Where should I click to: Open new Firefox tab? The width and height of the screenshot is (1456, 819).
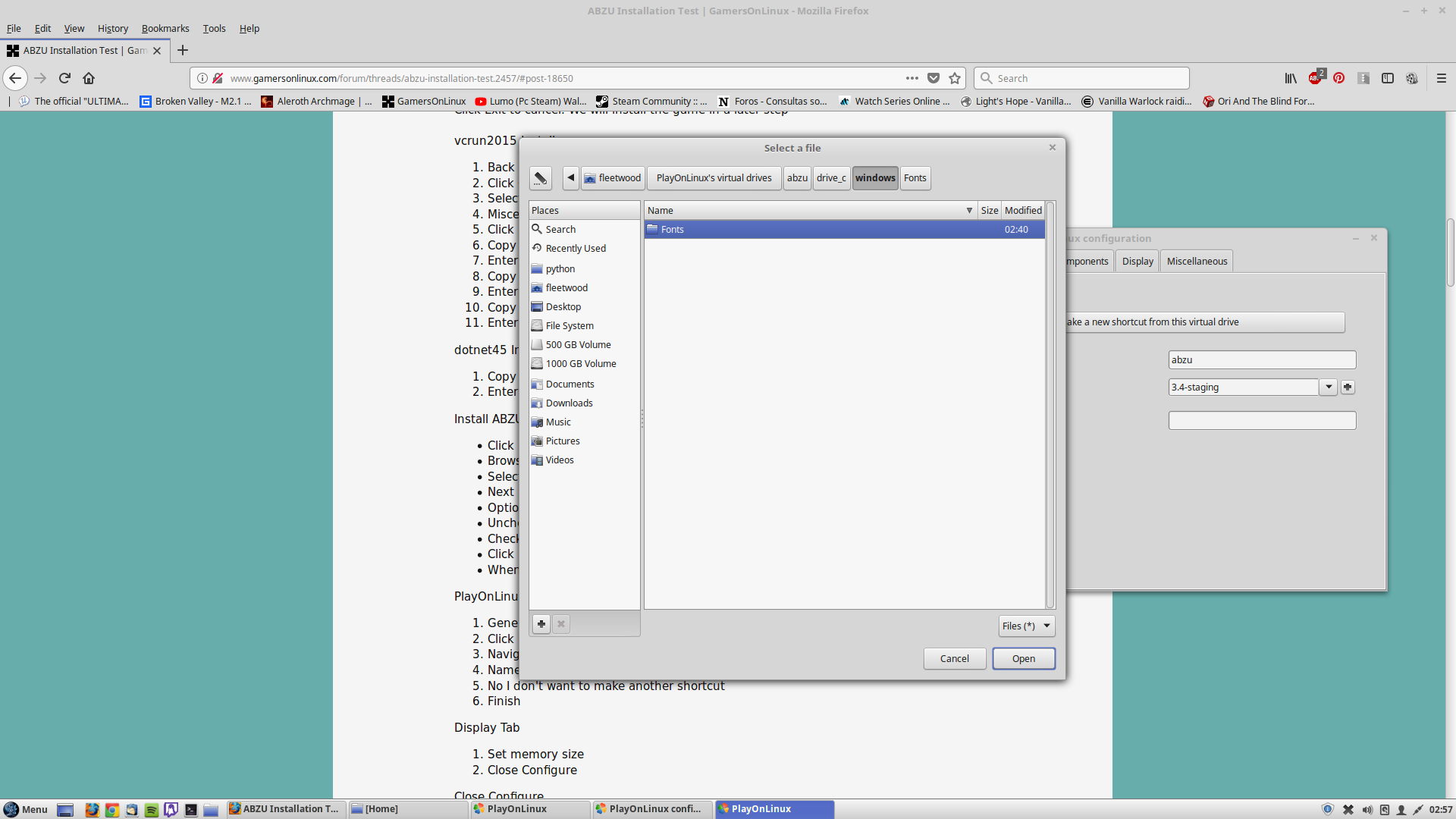[x=183, y=50]
